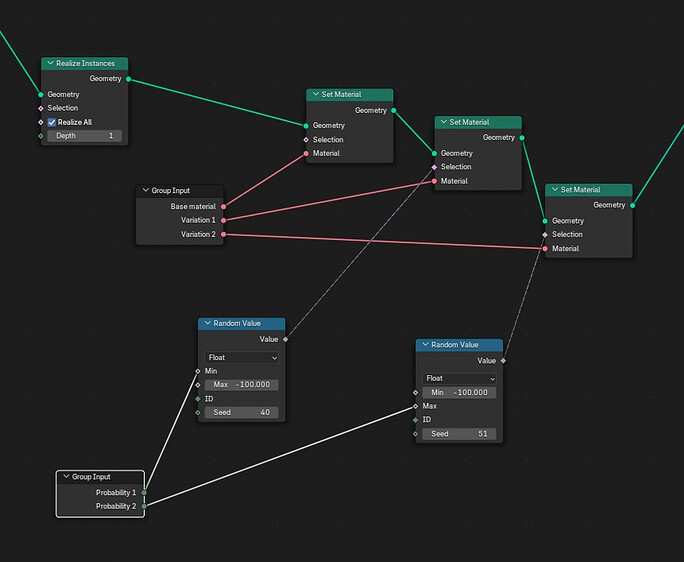
Task: Click ID input socket on Seed 40 node
Action: click(x=198, y=399)
